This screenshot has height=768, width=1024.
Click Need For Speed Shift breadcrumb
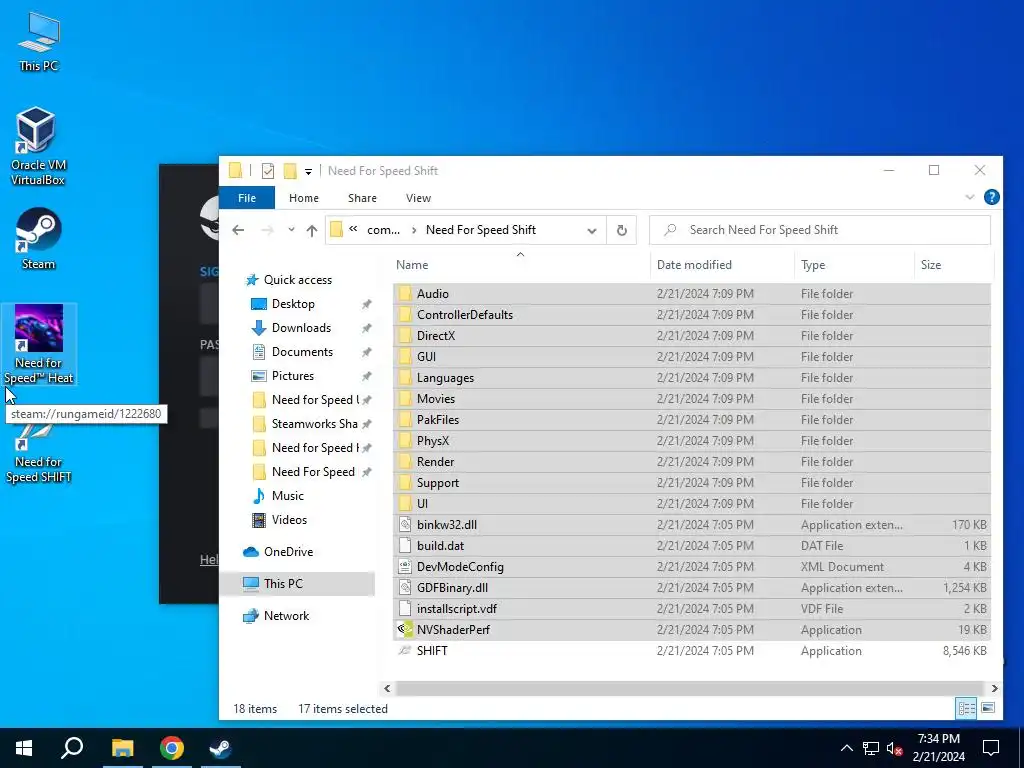[481, 230]
